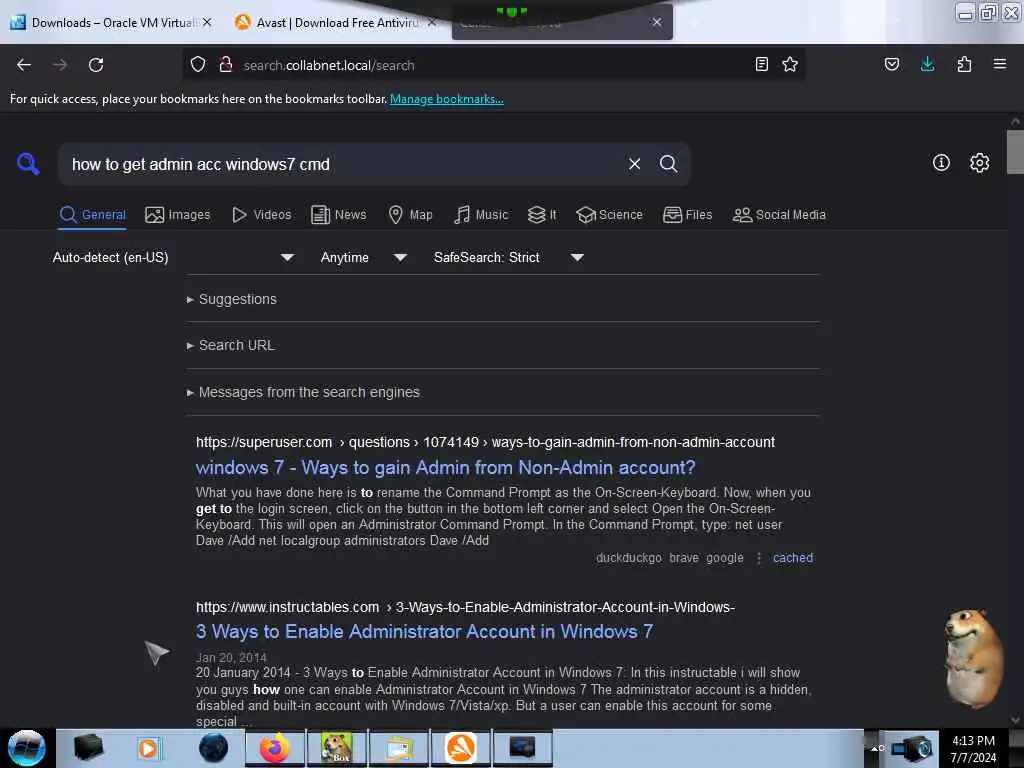Open the Box hamster taskbar icon
1024x768 pixels.
[x=336, y=748]
